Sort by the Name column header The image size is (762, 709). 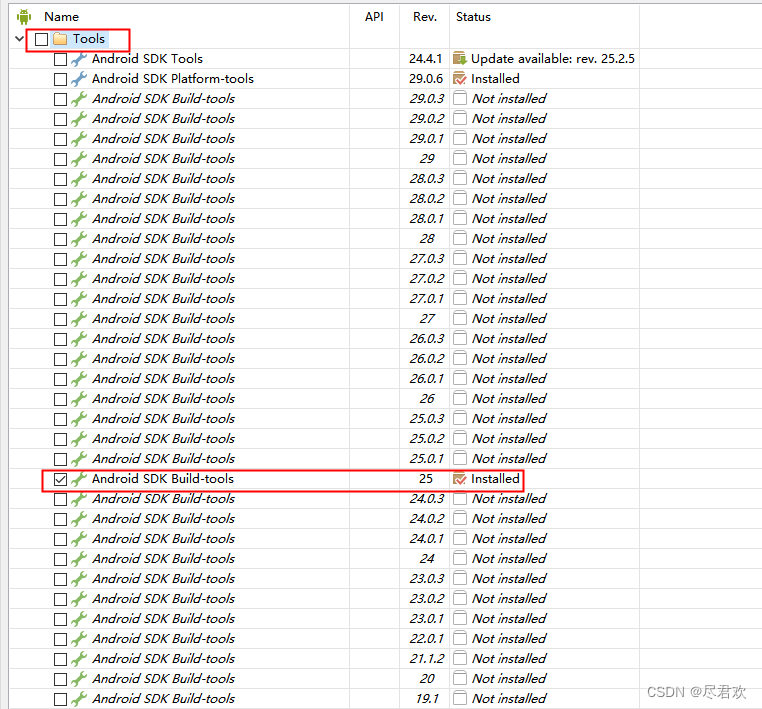[x=61, y=17]
